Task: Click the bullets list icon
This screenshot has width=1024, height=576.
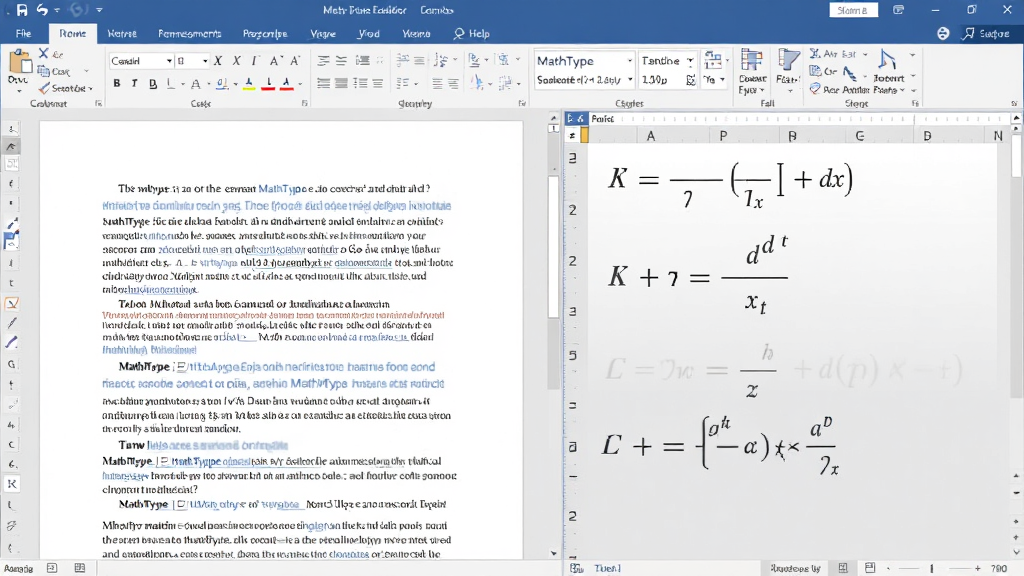Action: tap(323, 61)
